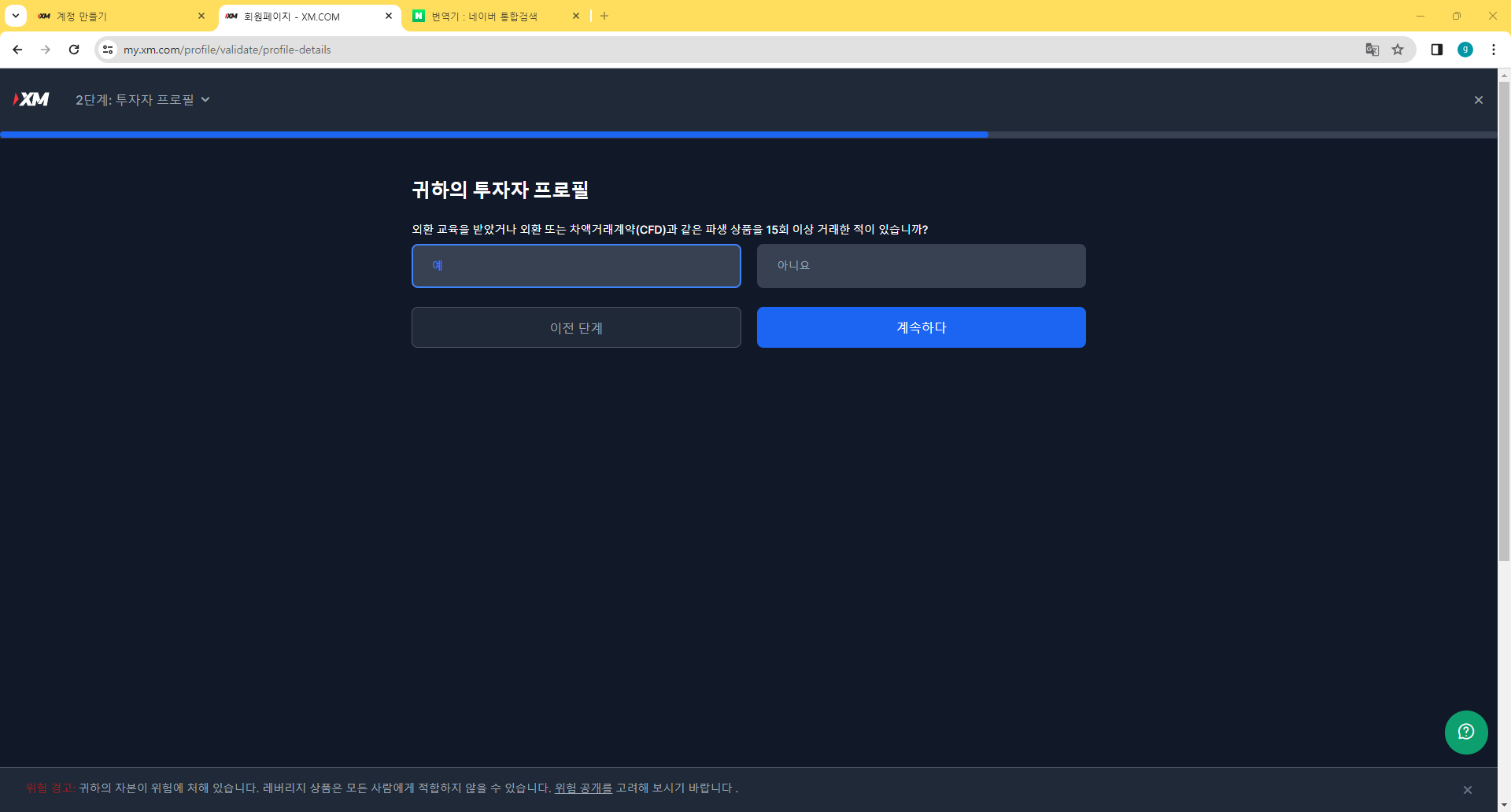This screenshot has width=1511, height=812.
Task: Open site information via the tune icon
Action: click(x=107, y=49)
